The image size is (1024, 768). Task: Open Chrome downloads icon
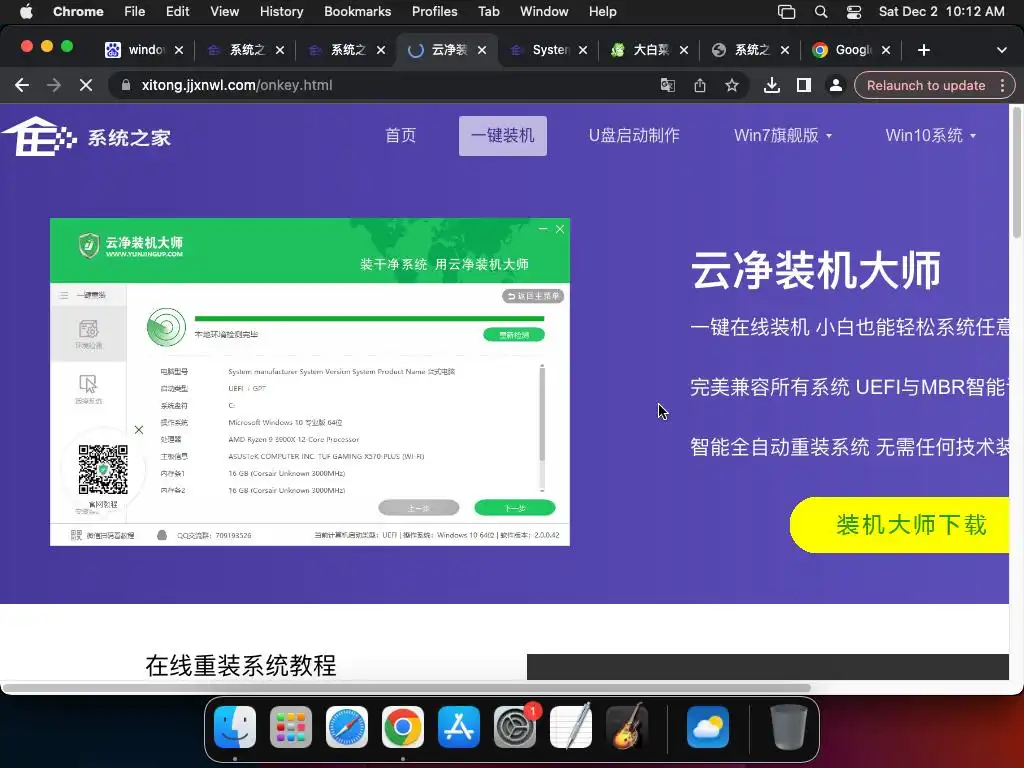click(x=772, y=86)
